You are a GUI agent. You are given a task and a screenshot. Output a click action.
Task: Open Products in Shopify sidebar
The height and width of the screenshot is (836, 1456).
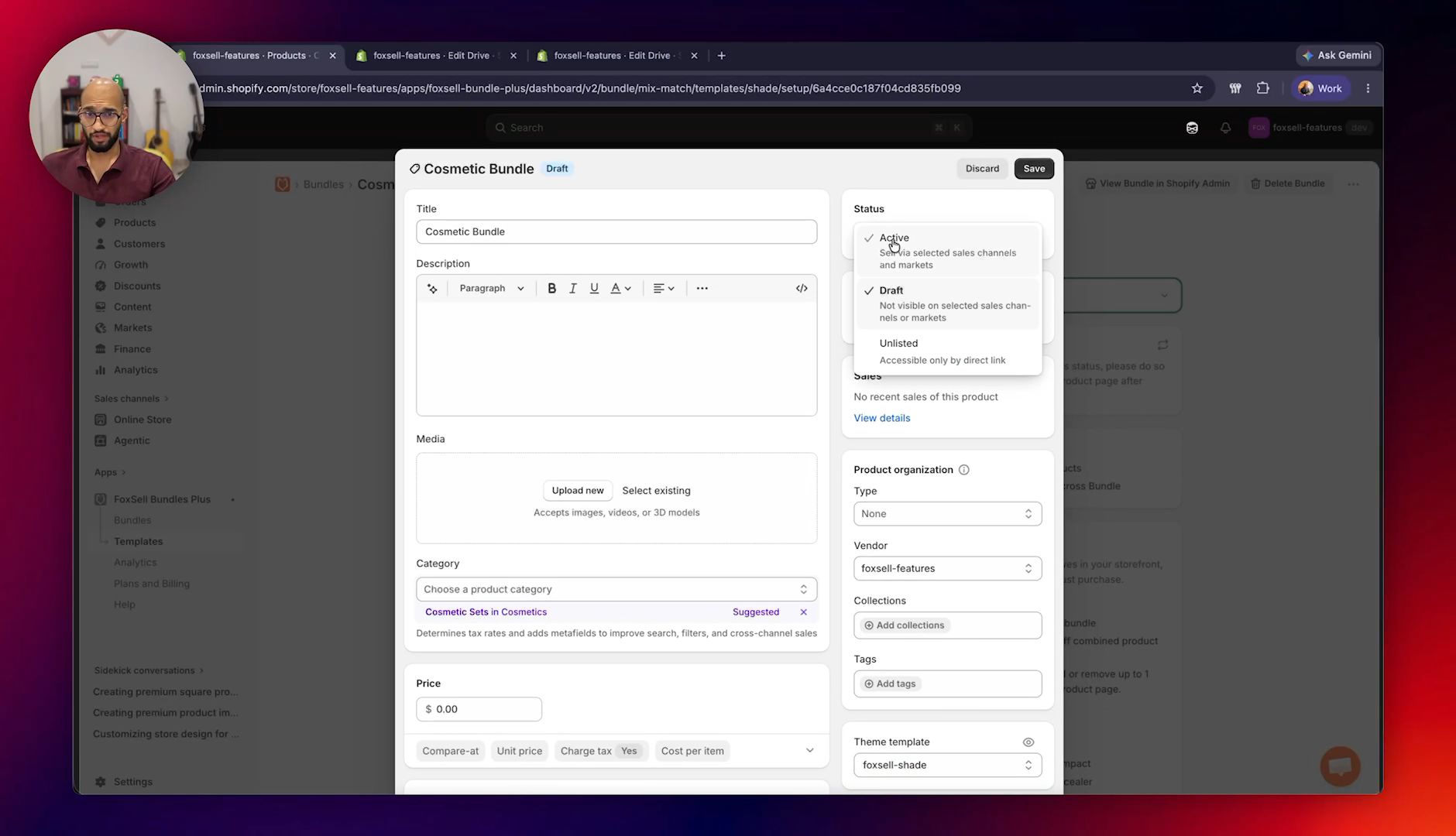[134, 222]
